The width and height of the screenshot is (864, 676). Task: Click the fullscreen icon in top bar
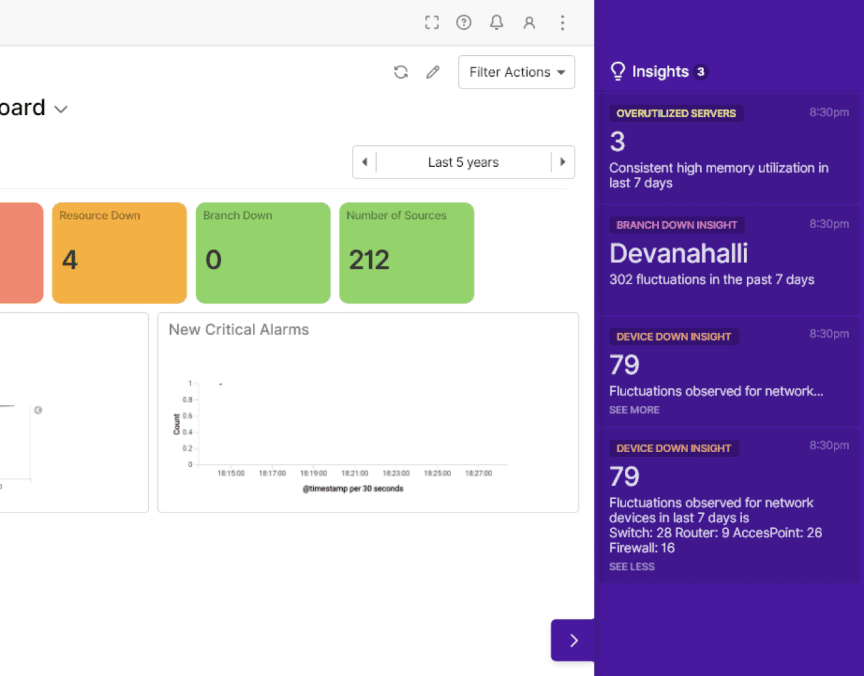432,23
